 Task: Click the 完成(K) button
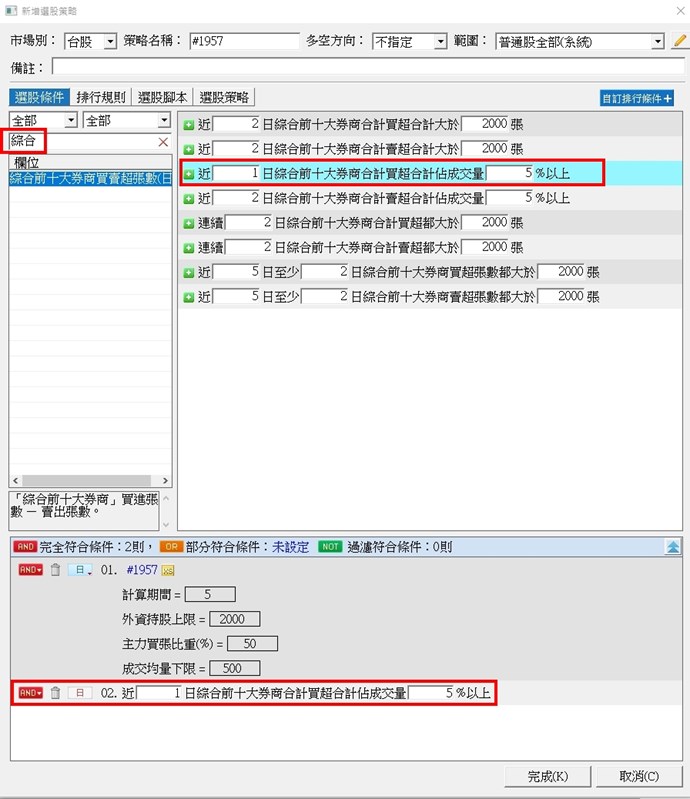tap(548, 776)
